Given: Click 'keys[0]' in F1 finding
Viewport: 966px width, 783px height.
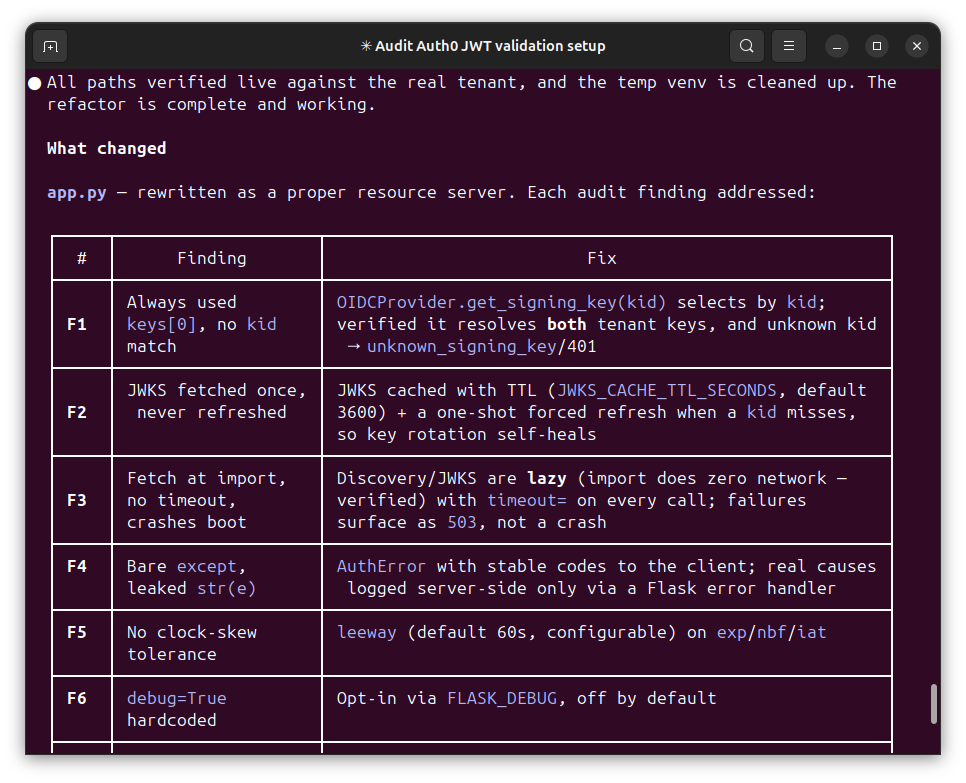Looking at the screenshot, I should click(161, 325).
